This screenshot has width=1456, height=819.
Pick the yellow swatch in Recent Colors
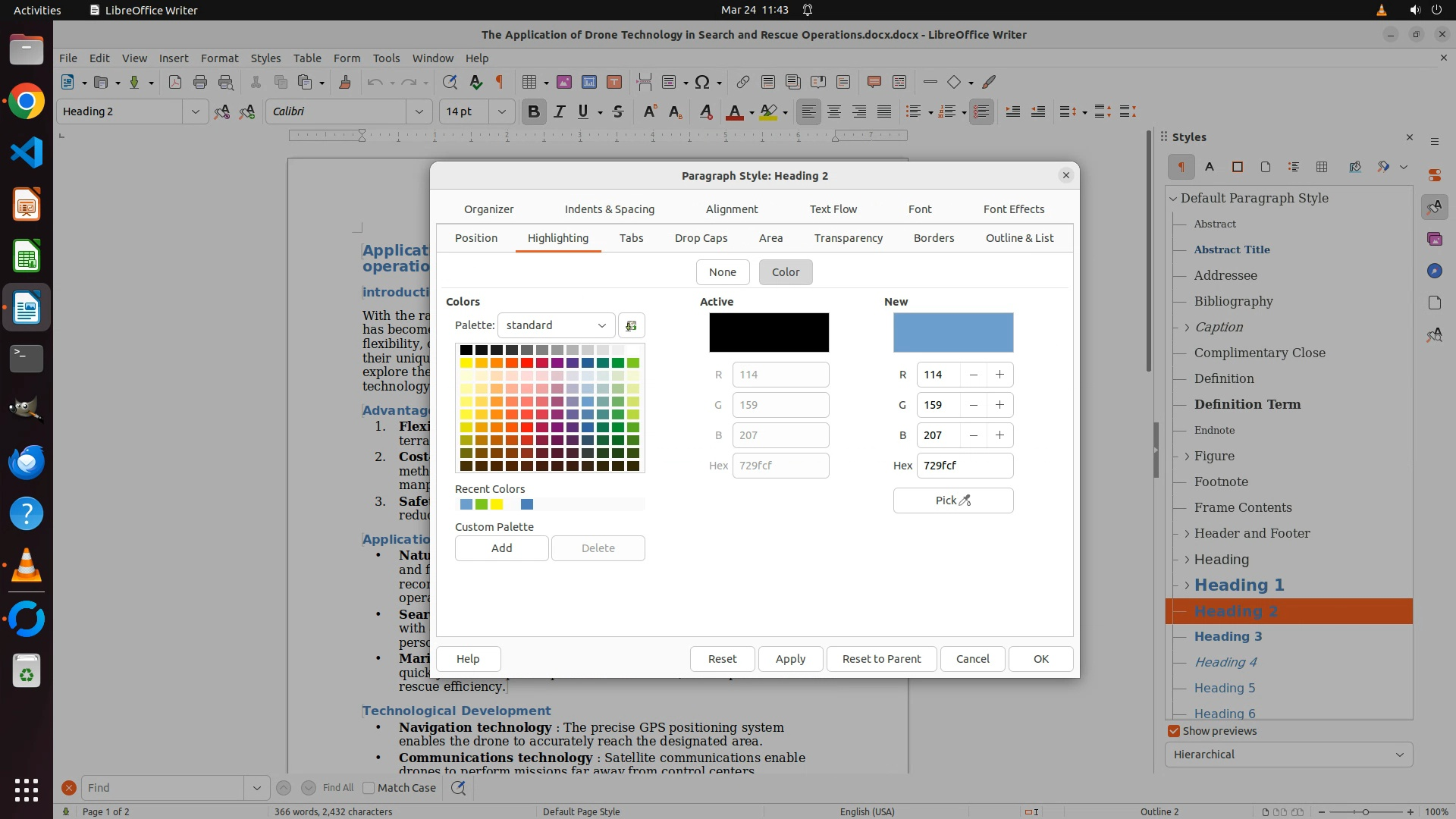pyautogui.click(x=497, y=504)
